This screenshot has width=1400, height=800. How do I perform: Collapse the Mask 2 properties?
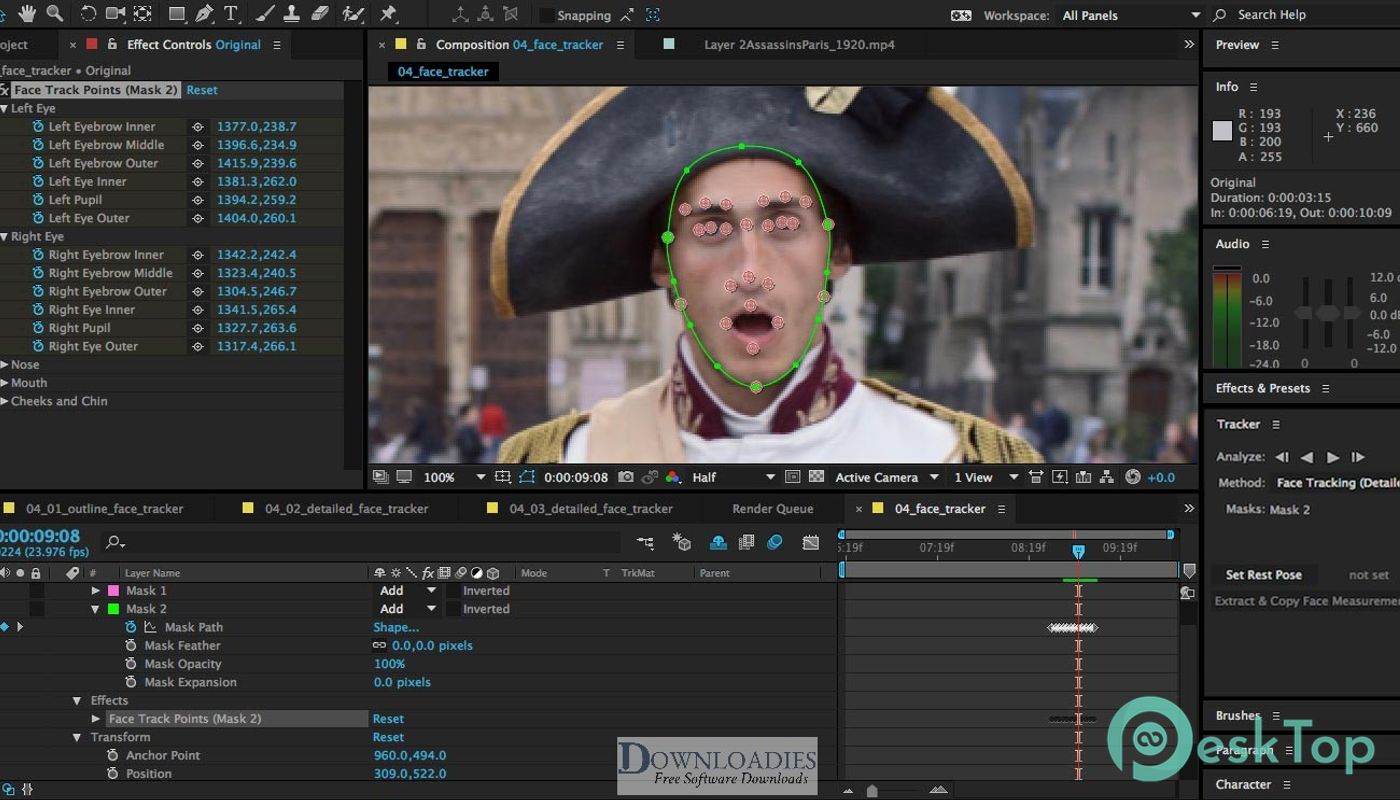tap(96, 609)
